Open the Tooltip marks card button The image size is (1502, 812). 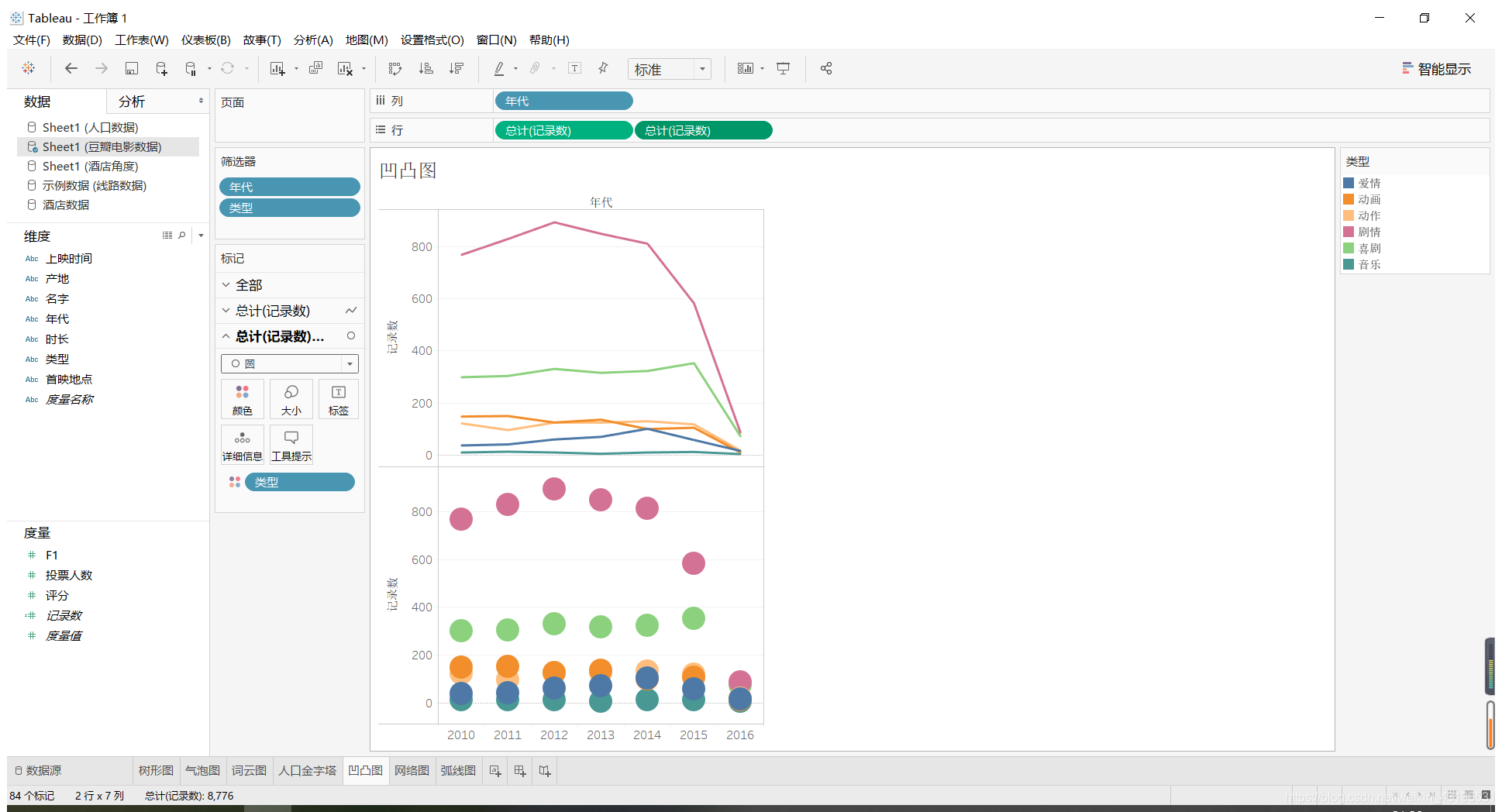(x=291, y=445)
